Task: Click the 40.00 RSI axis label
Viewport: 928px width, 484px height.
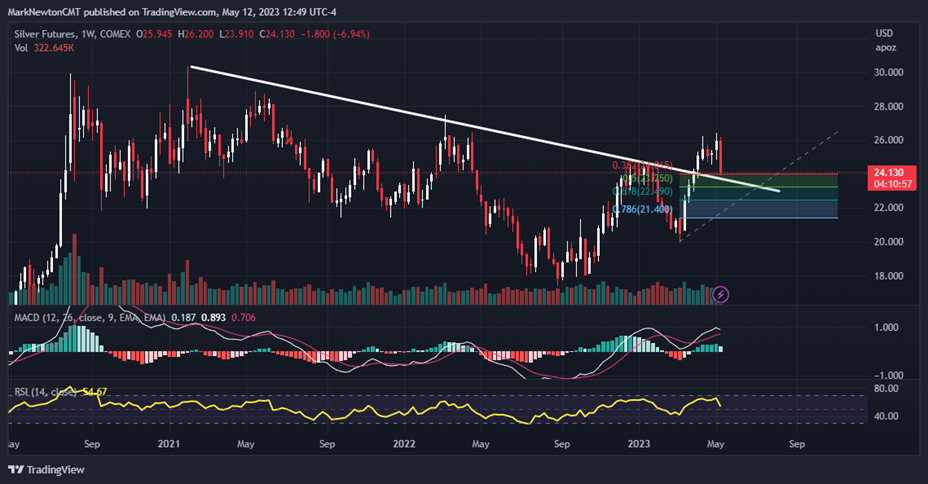Action: [x=886, y=416]
